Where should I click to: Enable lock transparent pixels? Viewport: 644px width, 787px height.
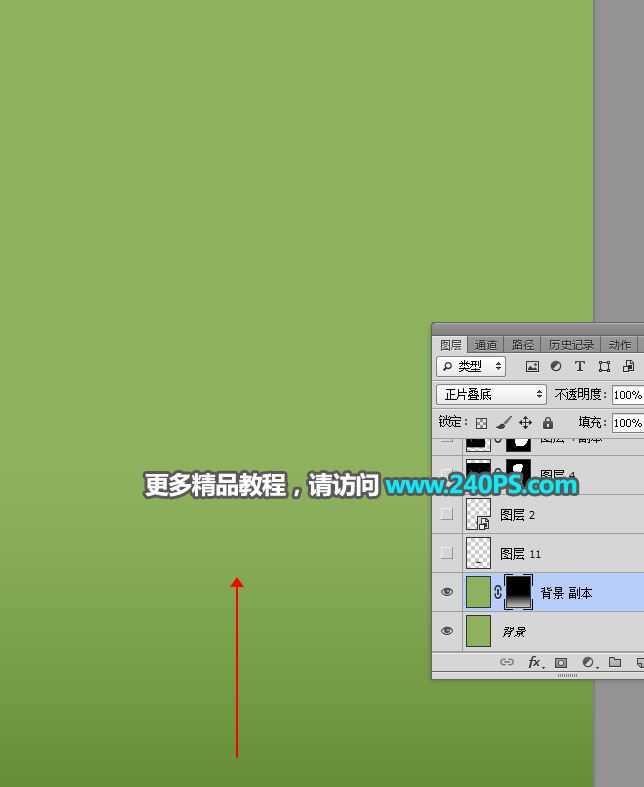(481, 423)
